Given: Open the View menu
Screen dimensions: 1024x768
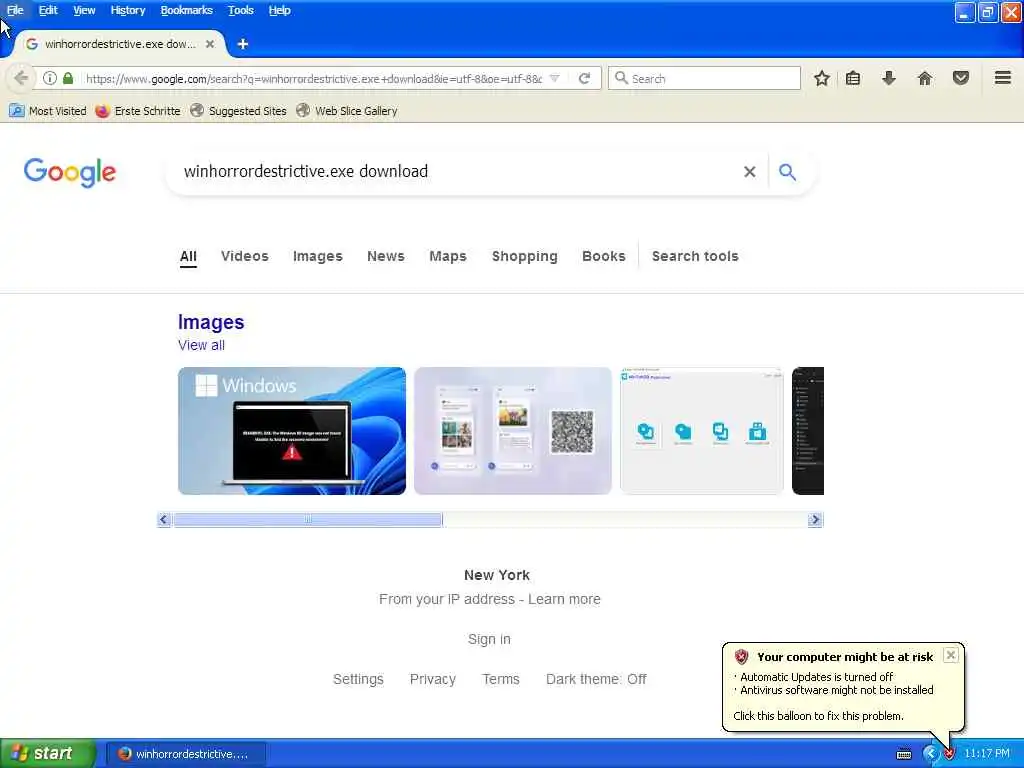Looking at the screenshot, I should coord(84,10).
